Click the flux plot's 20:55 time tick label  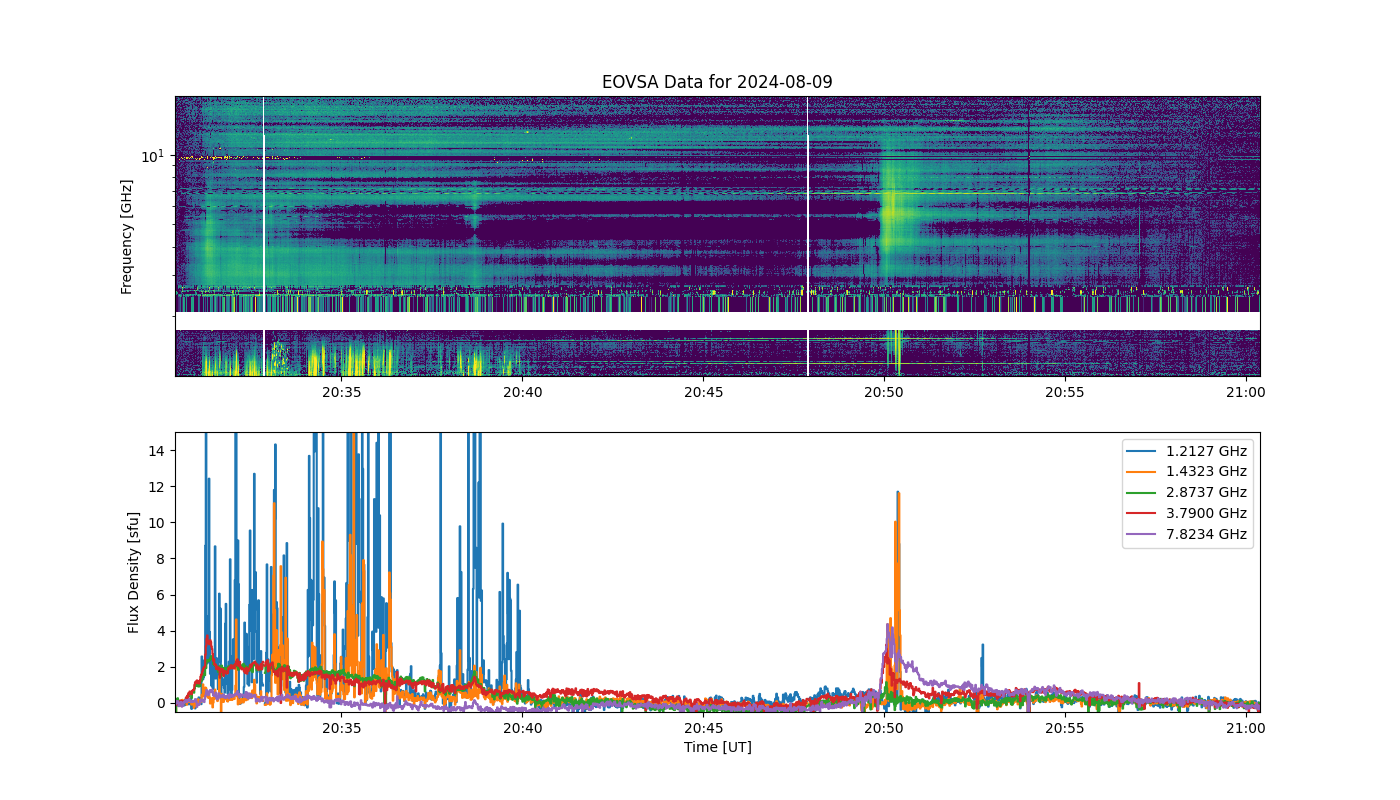coord(1065,728)
